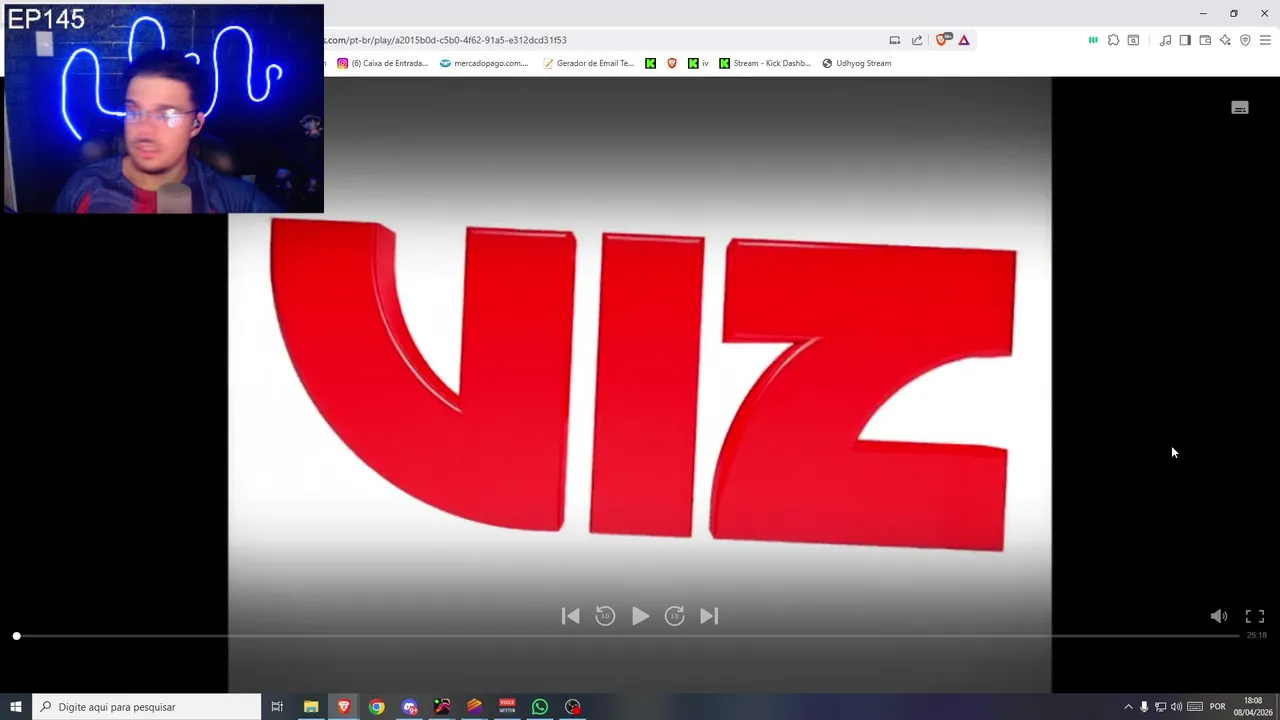Open the system volume tray icon
The height and width of the screenshot is (720, 1280).
pos(1176,707)
